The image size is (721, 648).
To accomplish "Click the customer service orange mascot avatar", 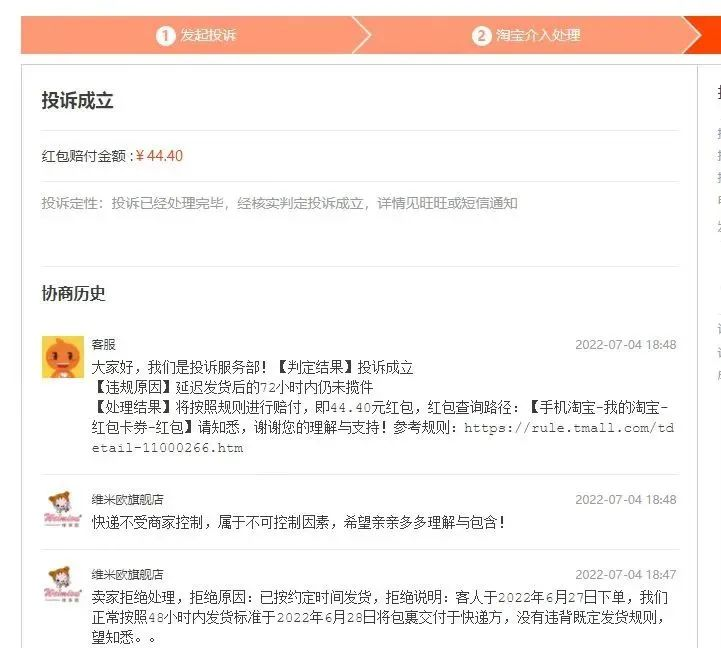I will click(x=63, y=357).
